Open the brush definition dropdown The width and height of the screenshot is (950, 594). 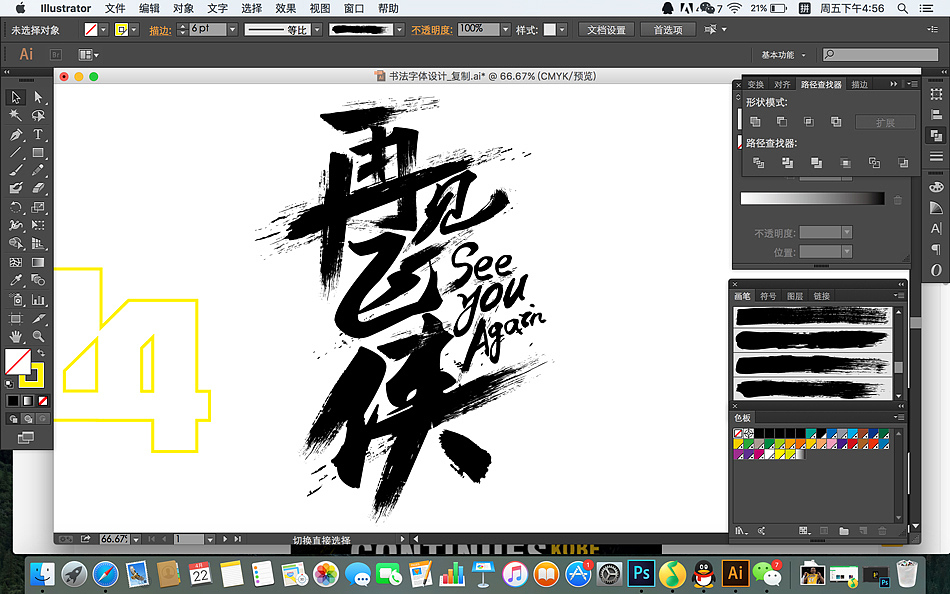(x=399, y=29)
